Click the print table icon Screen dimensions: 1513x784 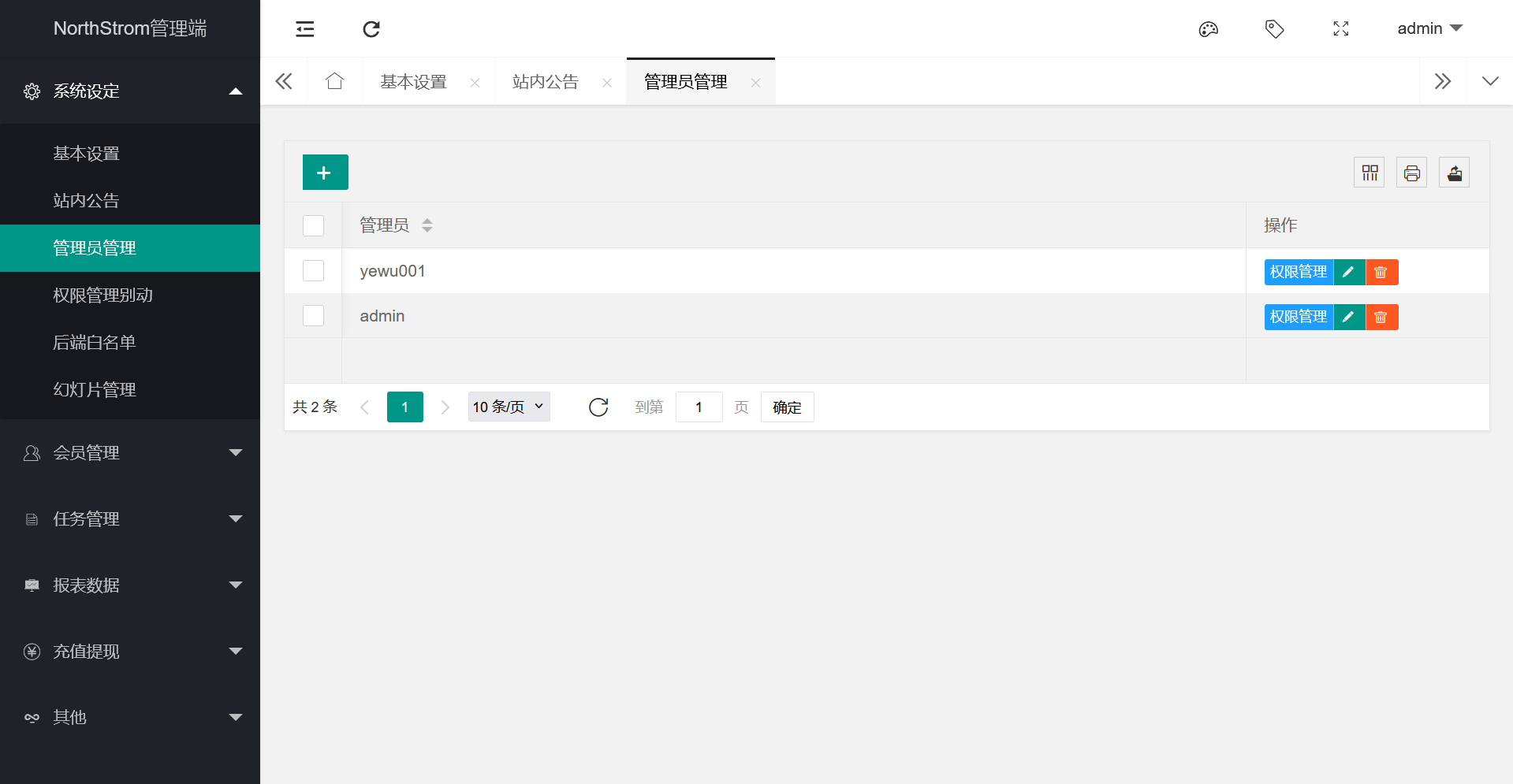click(1411, 173)
